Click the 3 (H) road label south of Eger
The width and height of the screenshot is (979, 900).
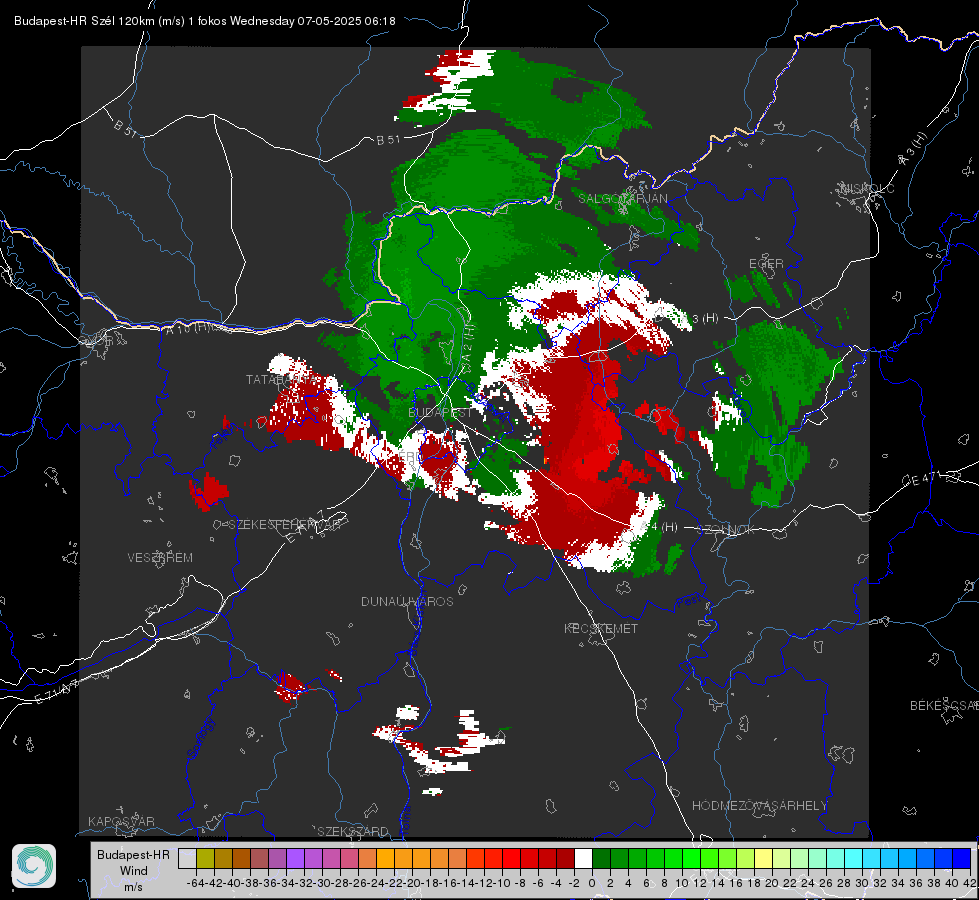(706, 319)
